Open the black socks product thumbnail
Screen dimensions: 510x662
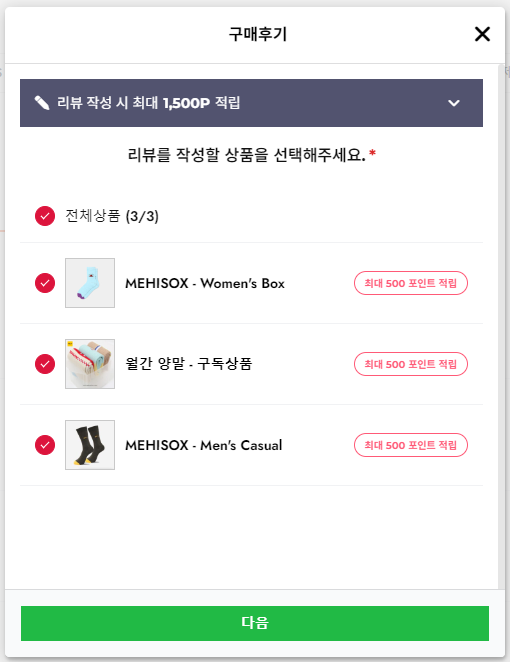coord(90,445)
